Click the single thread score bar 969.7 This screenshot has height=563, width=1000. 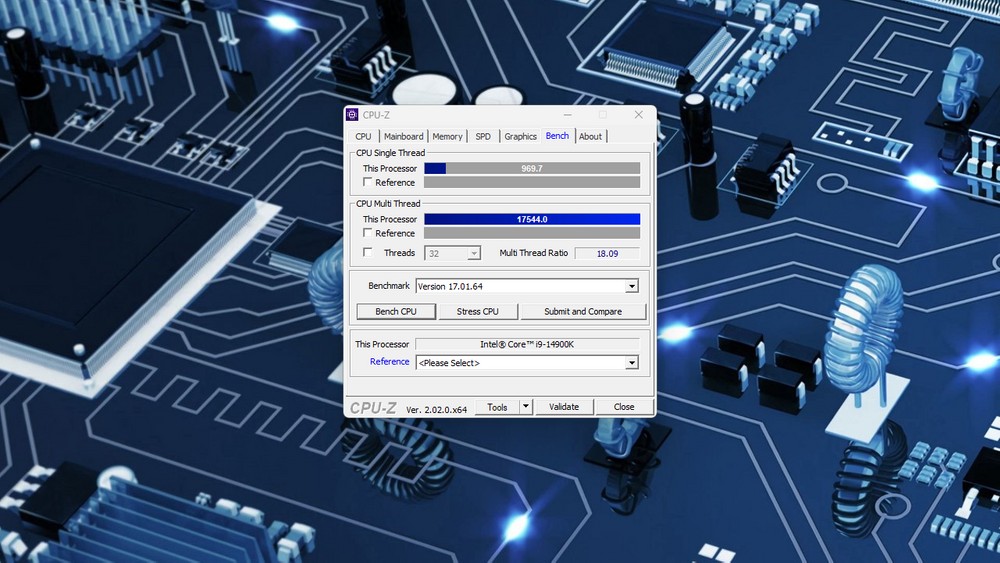(532, 168)
